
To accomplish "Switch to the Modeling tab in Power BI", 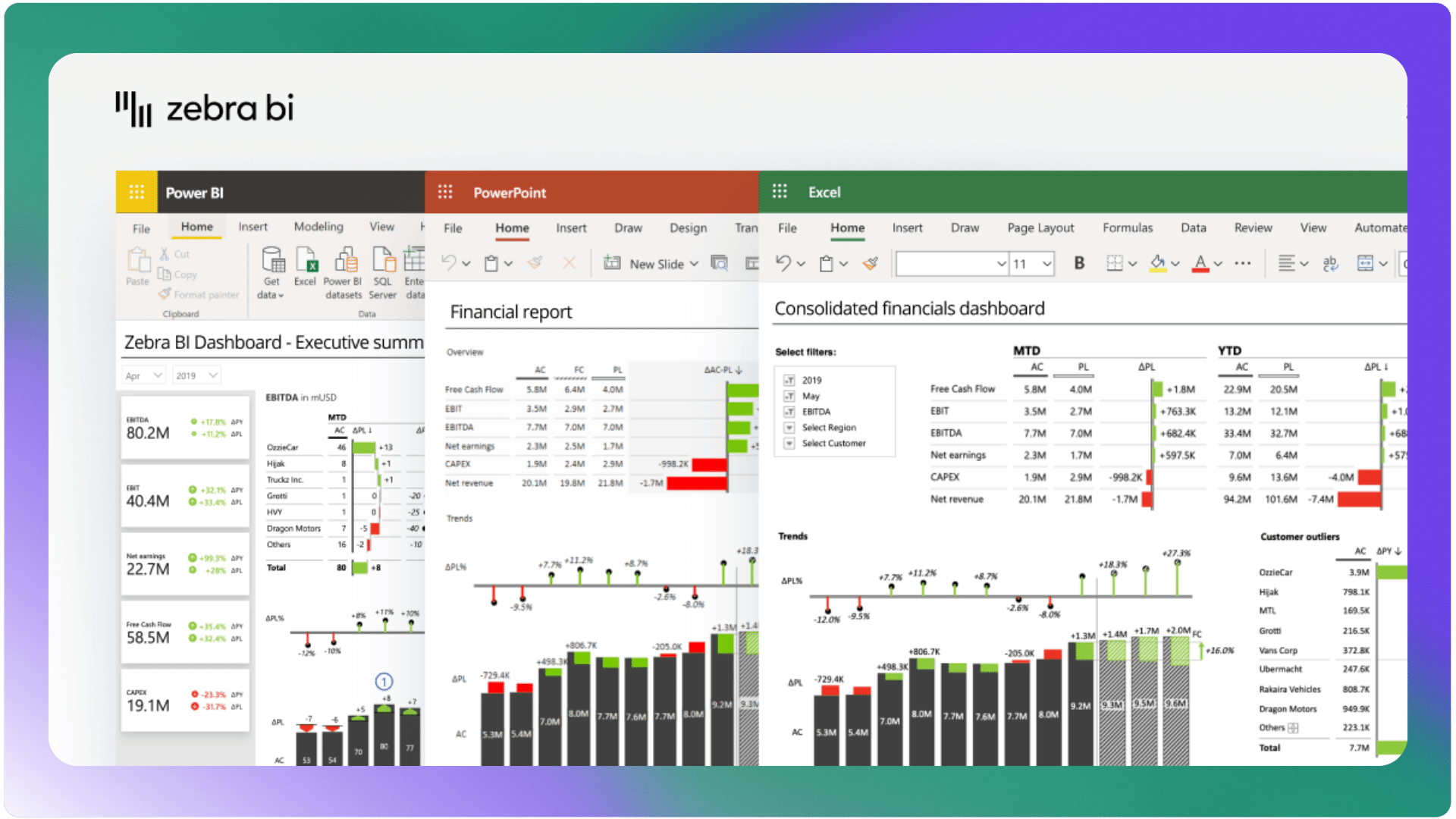I will (x=318, y=227).
